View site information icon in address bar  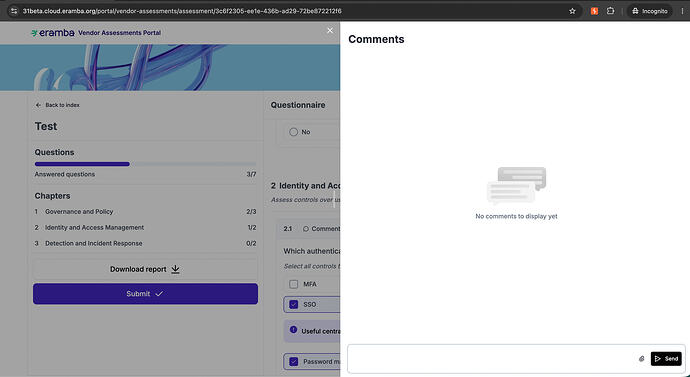pos(14,11)
